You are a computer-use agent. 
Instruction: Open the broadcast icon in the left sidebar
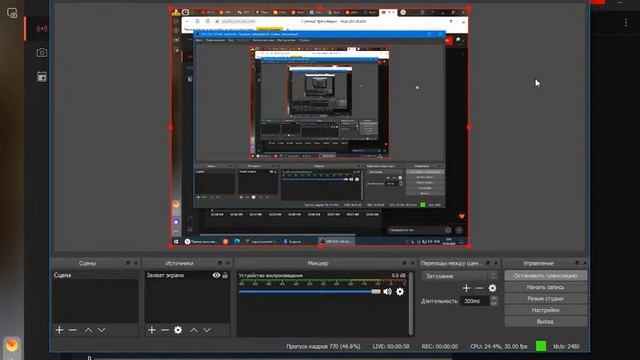coord(42,29)
